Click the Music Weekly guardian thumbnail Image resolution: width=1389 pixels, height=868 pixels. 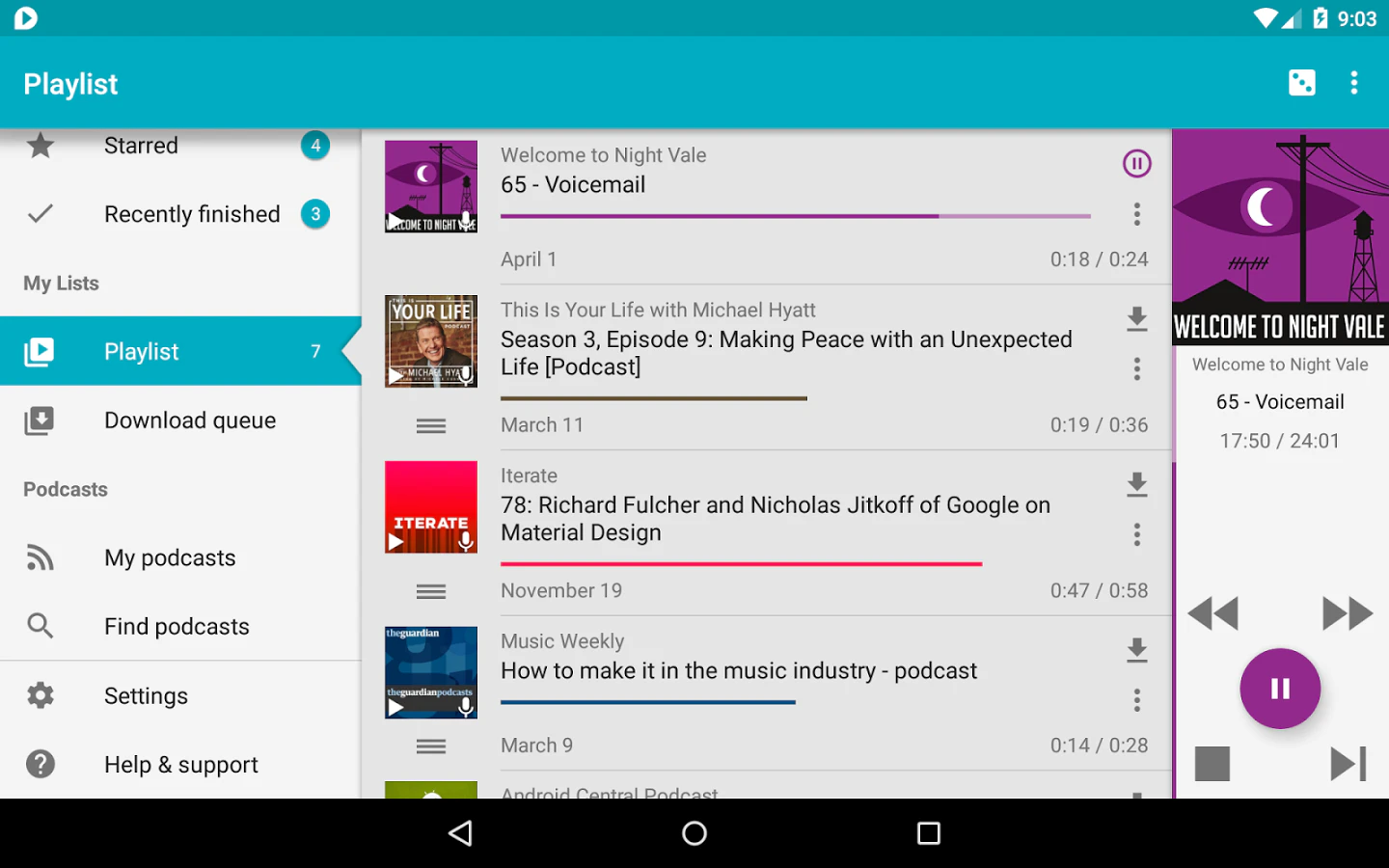pyautogui.click(x=431, y=673)
